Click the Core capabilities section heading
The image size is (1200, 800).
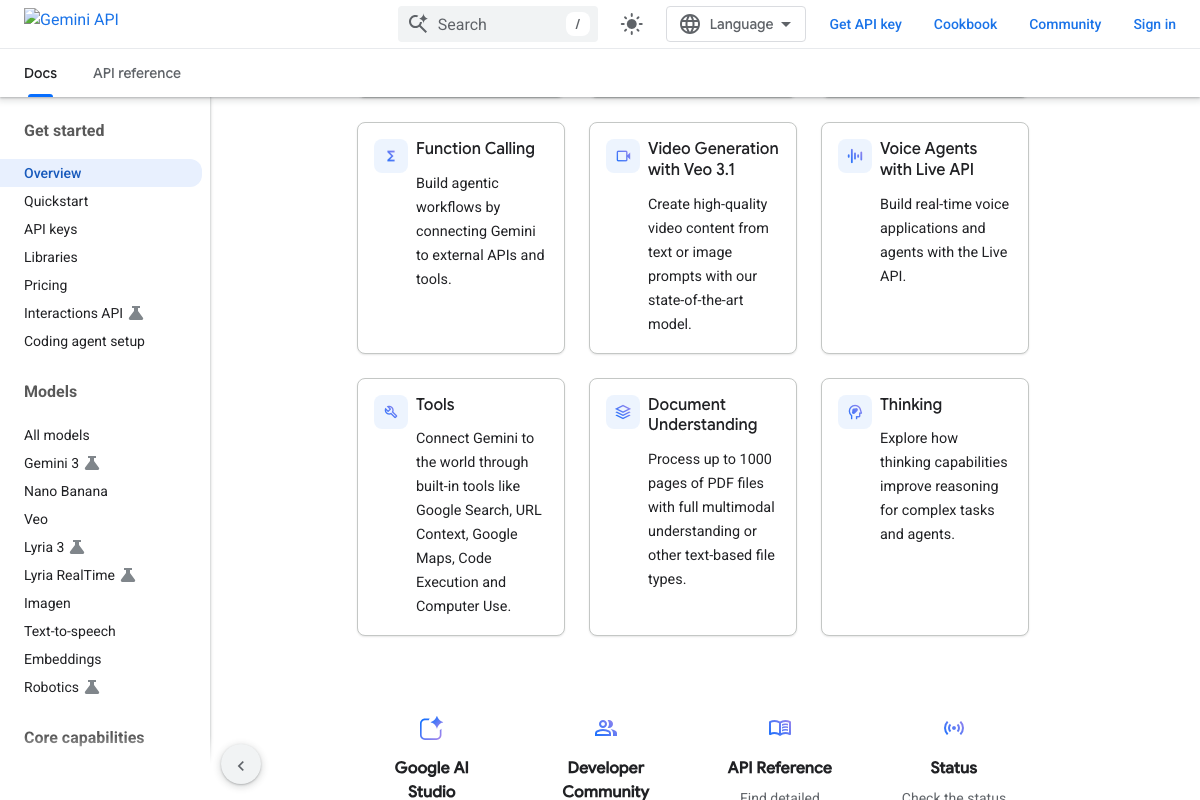(x=84, y=737)
